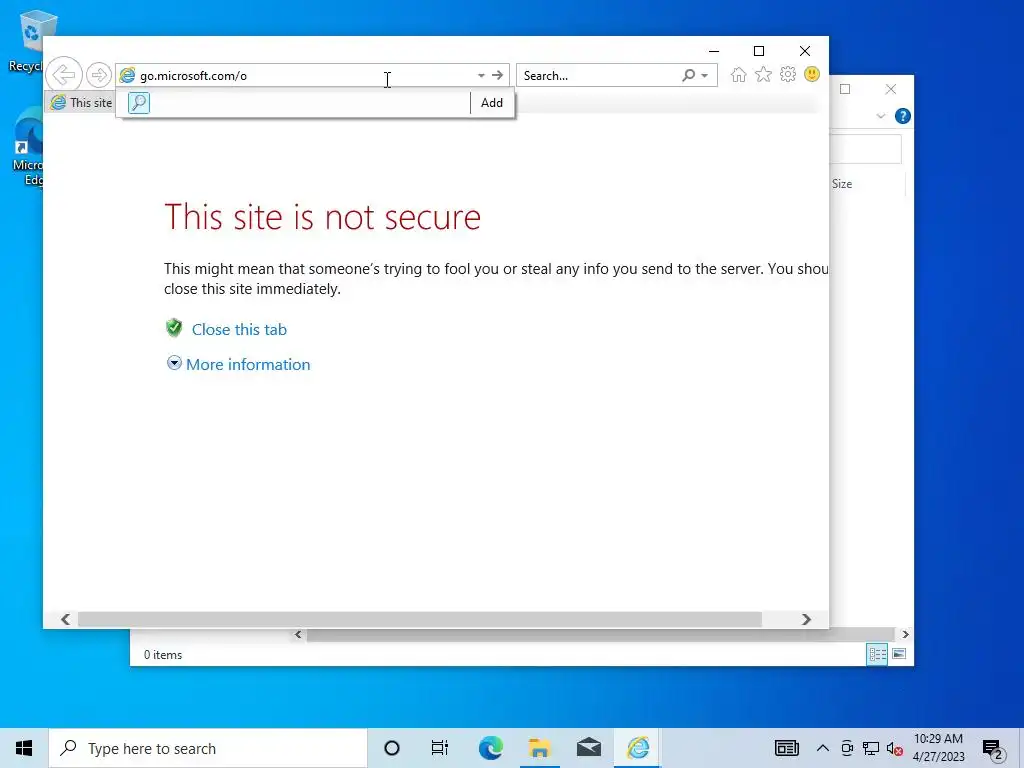Switch File Explorer to details view icon

[x=877, y=654]
